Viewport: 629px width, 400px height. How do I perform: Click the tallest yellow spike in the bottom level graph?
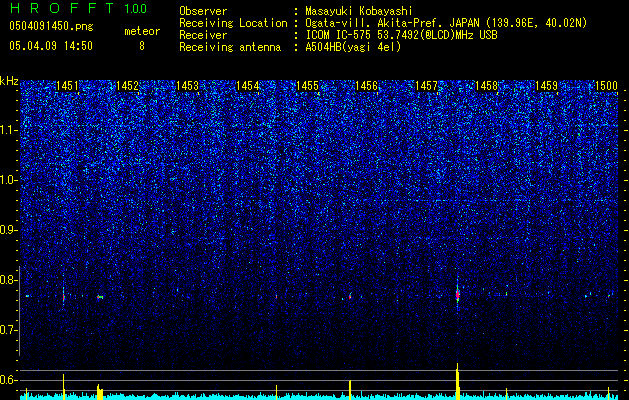pos(457,381)
